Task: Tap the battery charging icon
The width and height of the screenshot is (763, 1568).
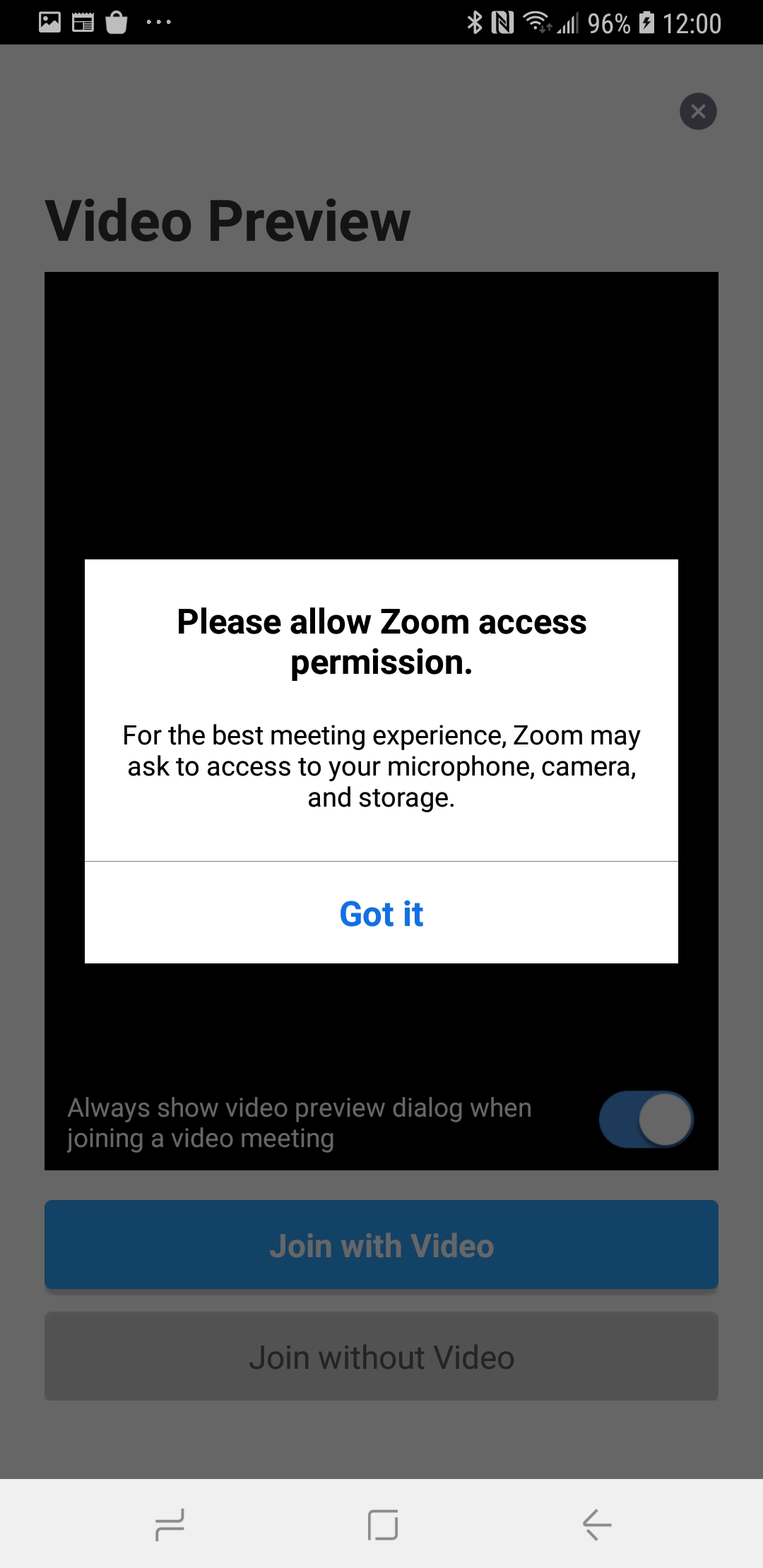Action: (x=646, y=23)
